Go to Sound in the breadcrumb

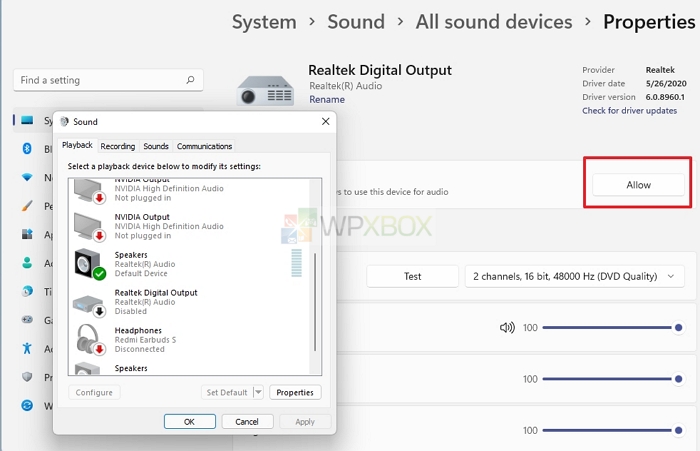pyautogui.click(x=356, y=22)
